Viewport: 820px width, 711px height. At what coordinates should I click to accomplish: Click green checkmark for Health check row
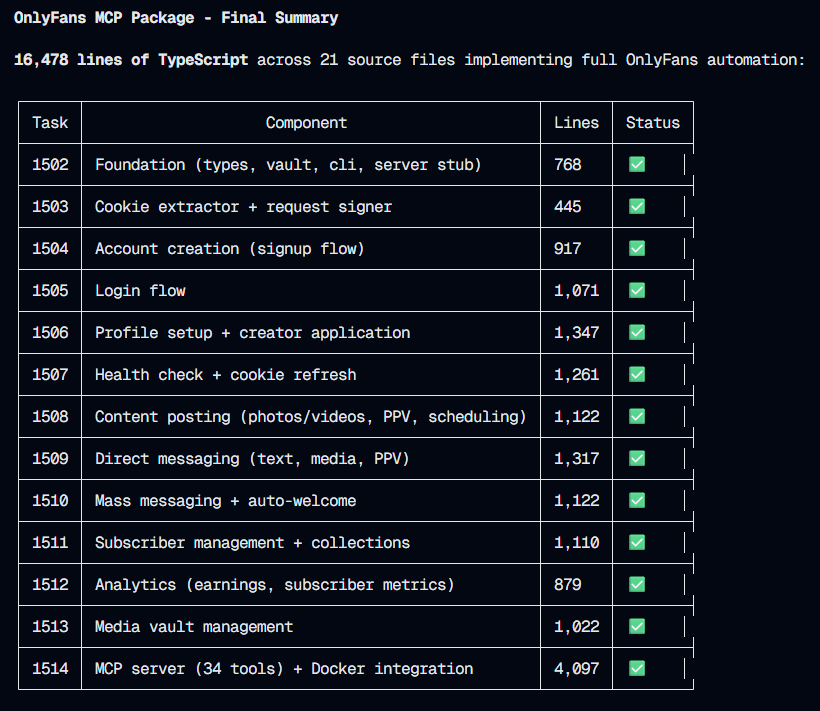coord(637,374)
